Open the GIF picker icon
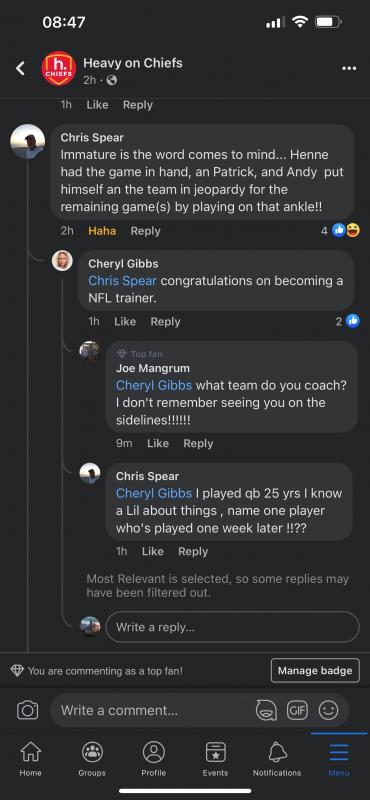370x800 pixels. tap(297, 710)
